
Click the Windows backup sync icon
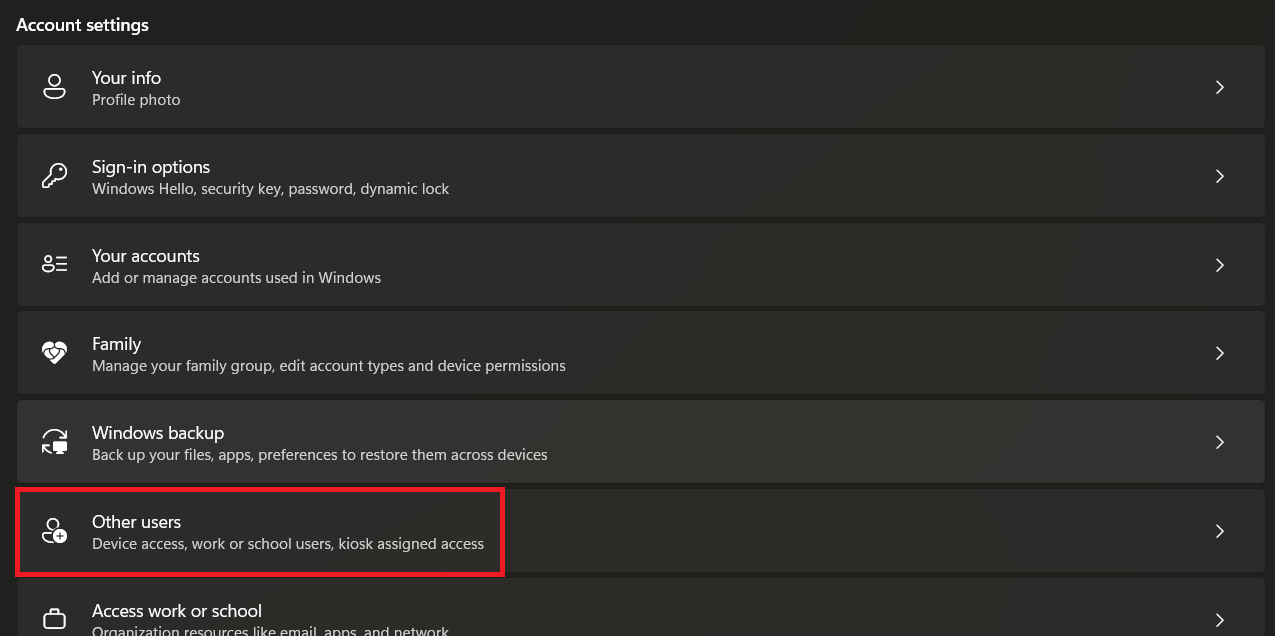(54, 442)
